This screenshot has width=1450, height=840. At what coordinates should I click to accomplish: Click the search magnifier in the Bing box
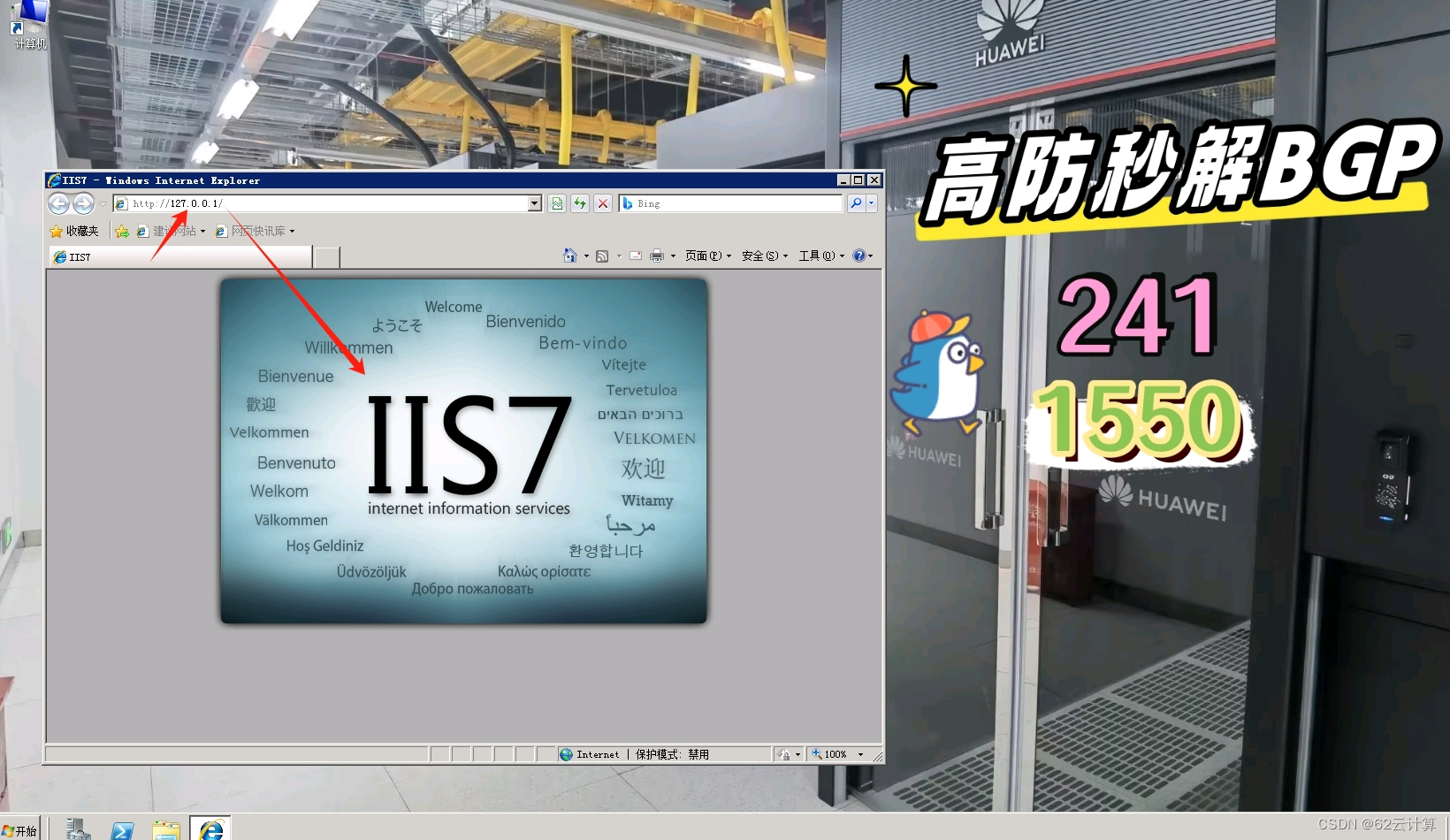point(856,203)
